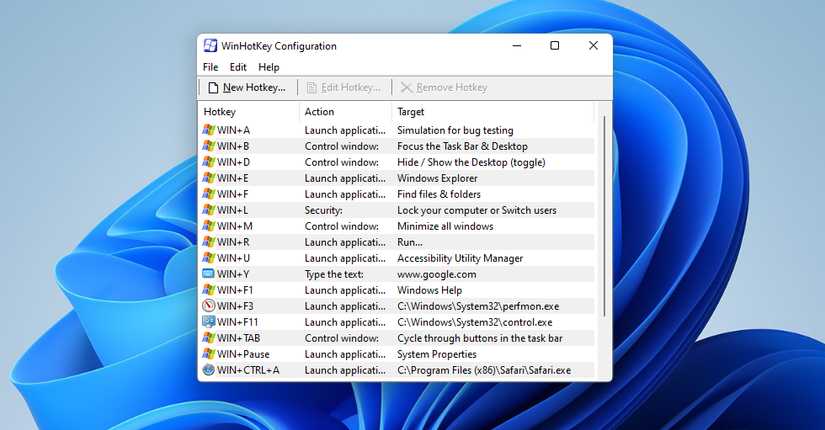The height and width of the screenshot is (430, 825).
Task: Click the Safari compass icon beside WIN+CTRL+A
Action: tap(208, 370)
